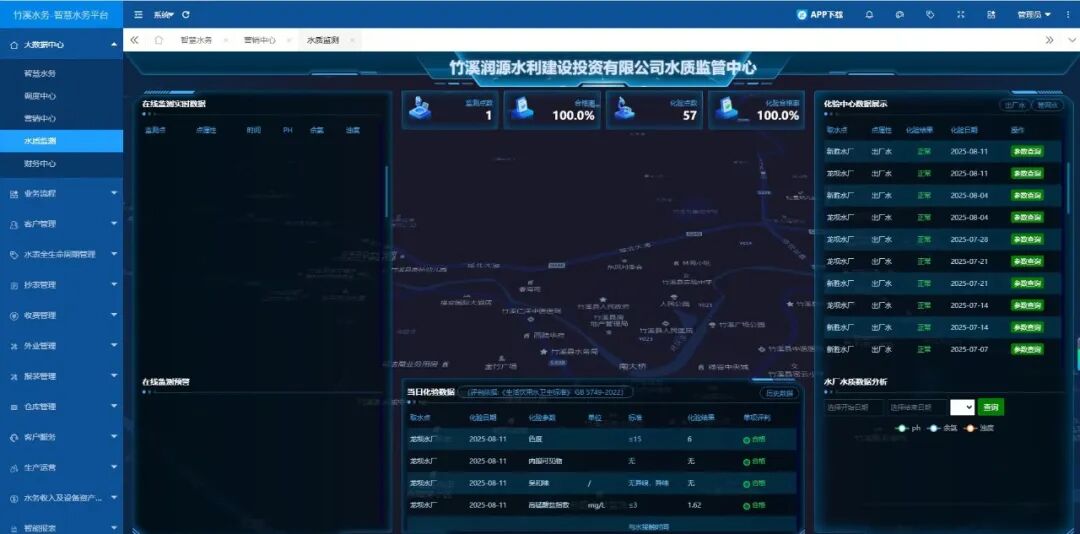Open the 管理员 user dropdown
The height and width of the screenshot is (534, 1080).
1034,14
